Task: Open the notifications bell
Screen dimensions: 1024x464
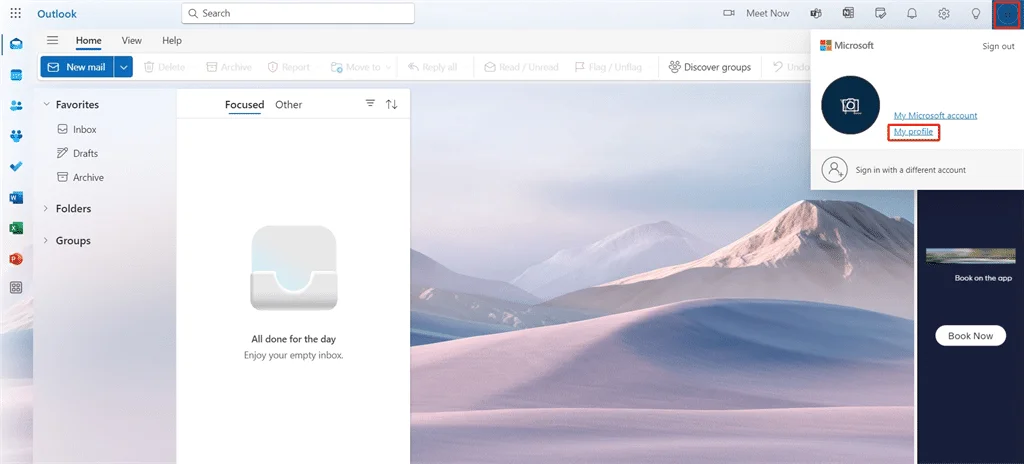Action: click(x=912, y=13)
